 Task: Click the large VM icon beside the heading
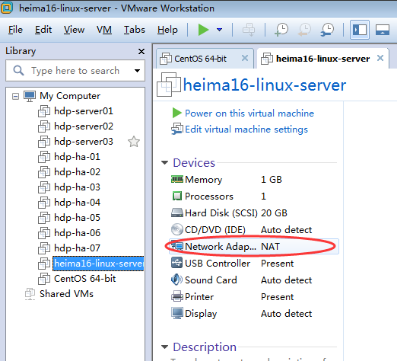click(x=168, y=85)
